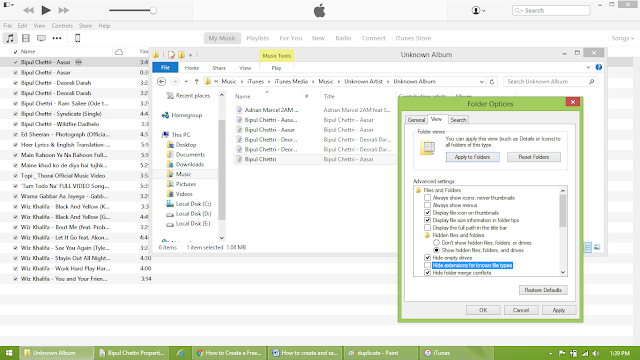Expand the Explorer ribbon chevron

pos(588,67)
